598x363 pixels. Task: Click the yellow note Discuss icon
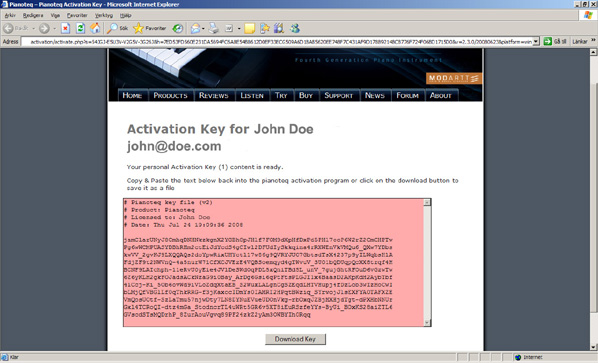pyautogui.click(x=249, y=28)
